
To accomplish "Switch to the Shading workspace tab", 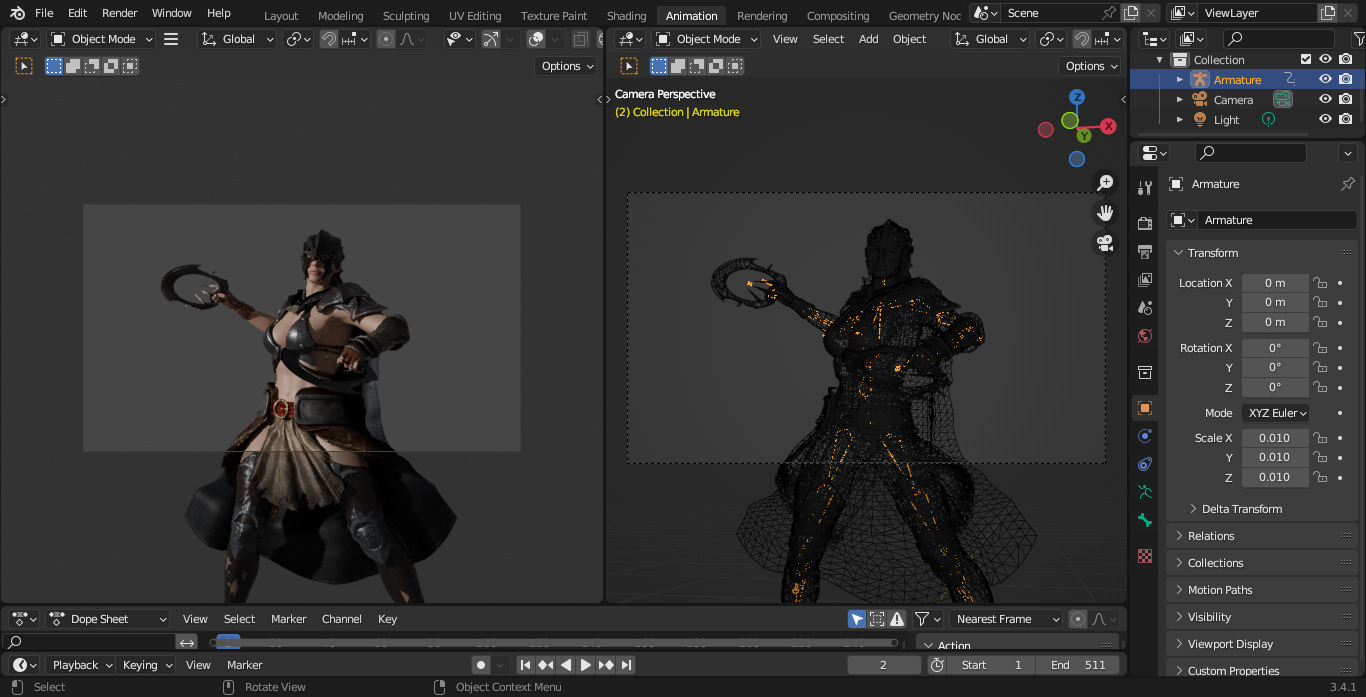I will 627,16.
